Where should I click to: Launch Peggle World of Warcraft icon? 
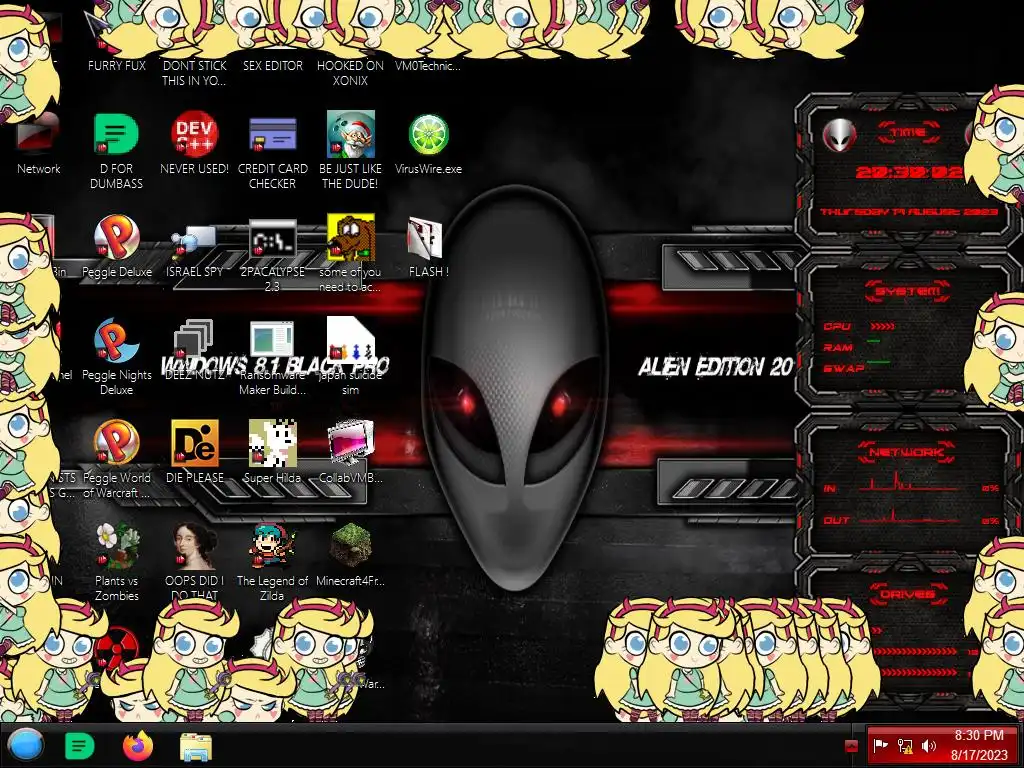(x=116, y=442)
